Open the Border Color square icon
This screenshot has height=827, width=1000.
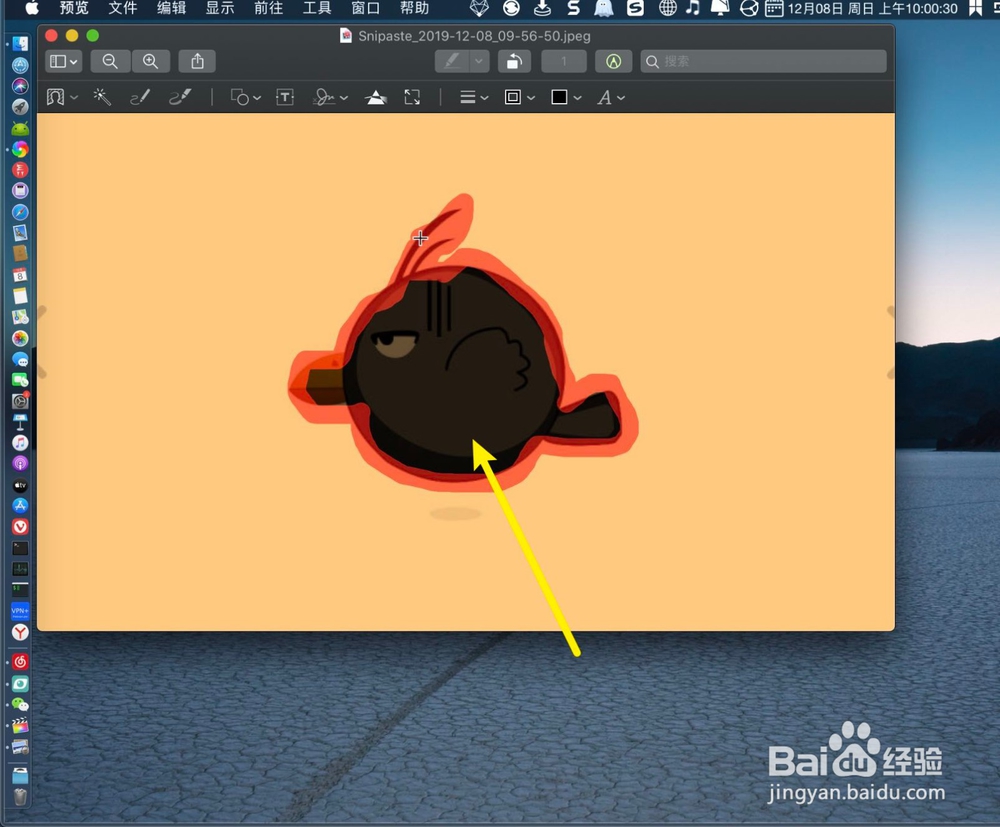coord(513,97)
